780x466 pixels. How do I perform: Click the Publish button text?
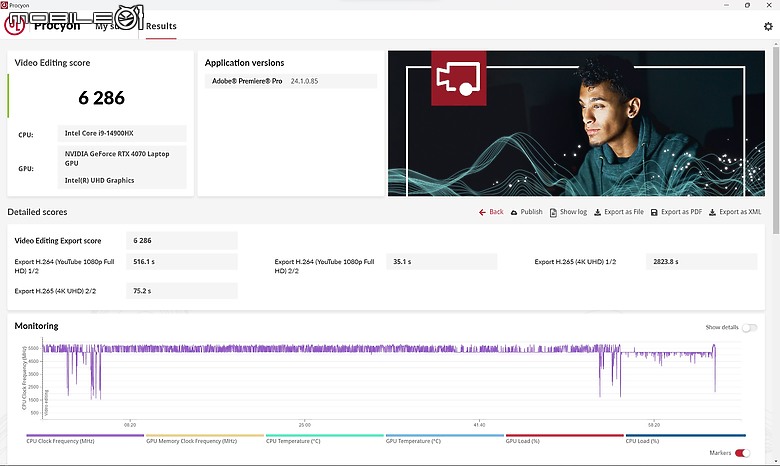(531, 212)
